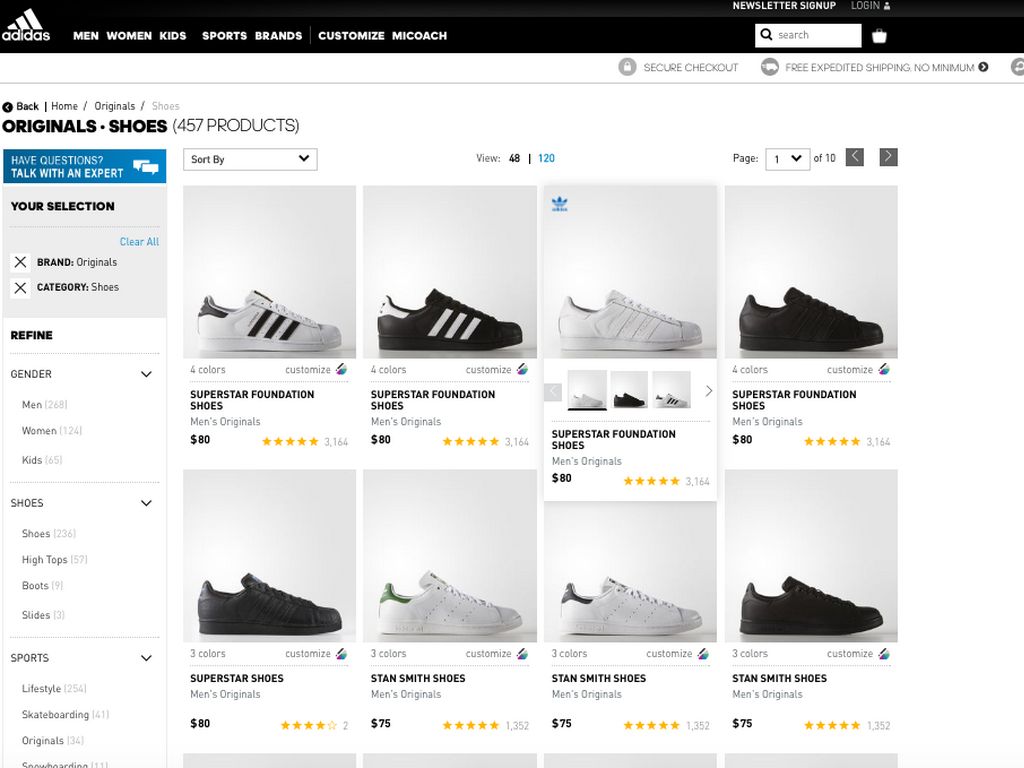Go to next results page arrow
This screenshot has width=1024, height=768.
pos(888,157)
